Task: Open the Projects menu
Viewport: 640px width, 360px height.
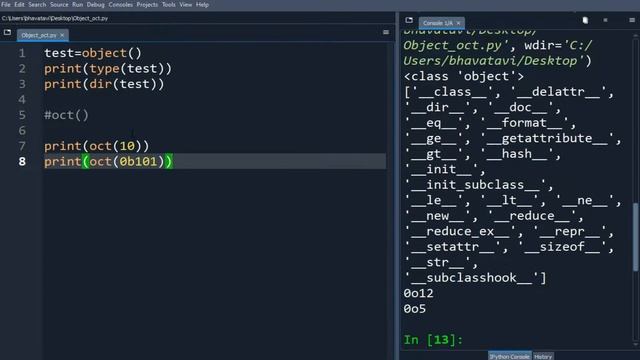Action: 147,5
